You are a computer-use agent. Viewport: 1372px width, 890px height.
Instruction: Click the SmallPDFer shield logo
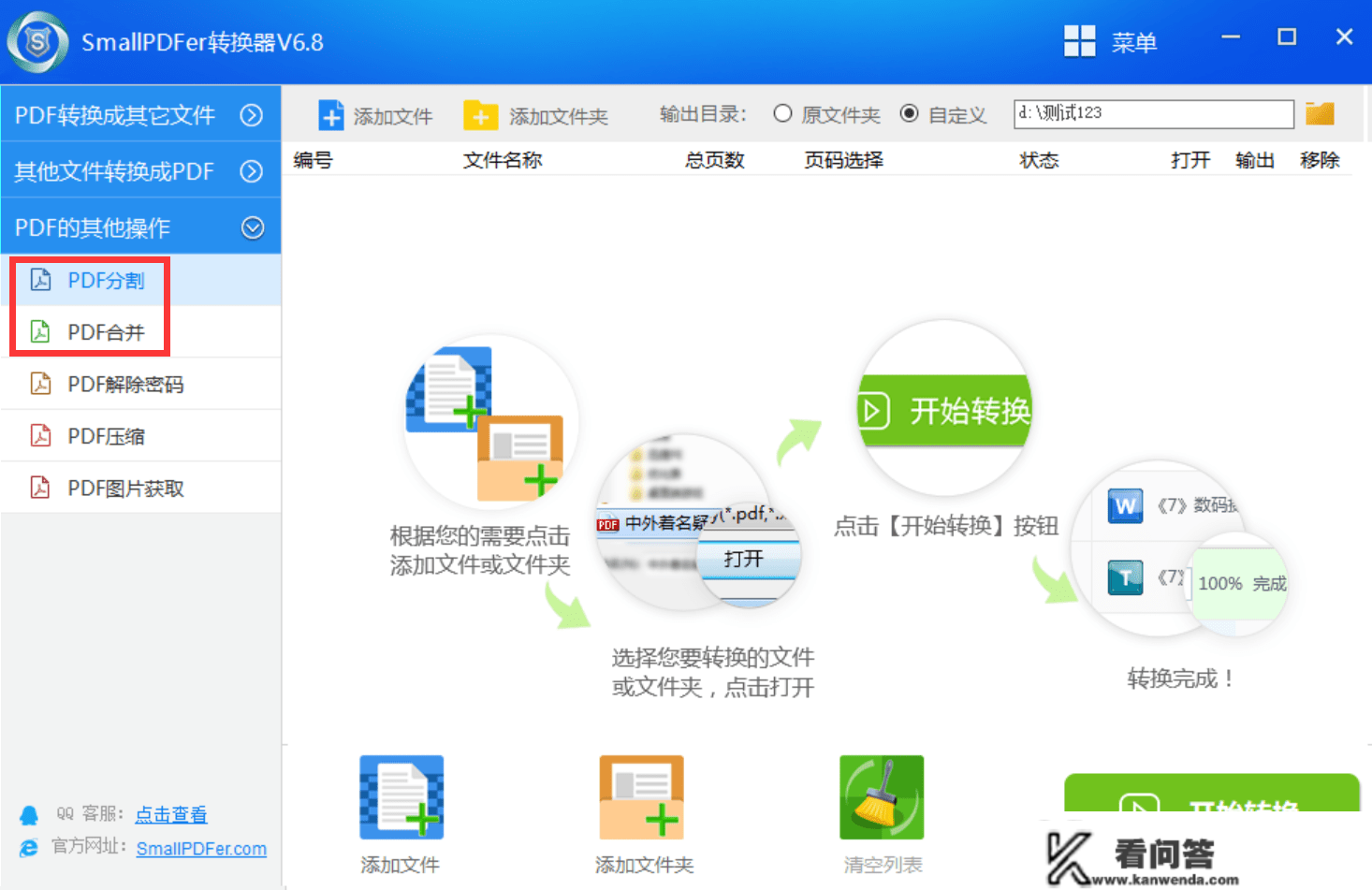(x=37, y=42)
